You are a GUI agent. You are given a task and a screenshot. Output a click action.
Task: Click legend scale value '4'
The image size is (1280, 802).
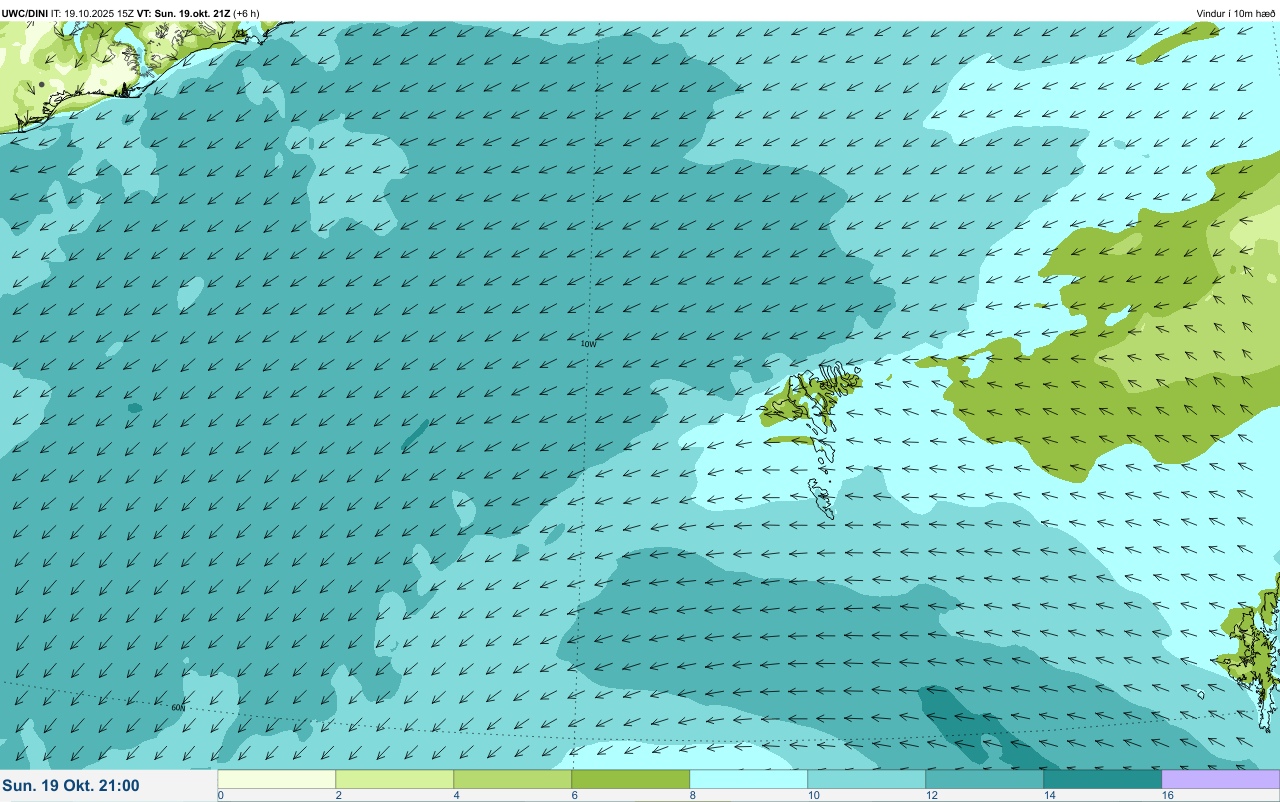456,795
